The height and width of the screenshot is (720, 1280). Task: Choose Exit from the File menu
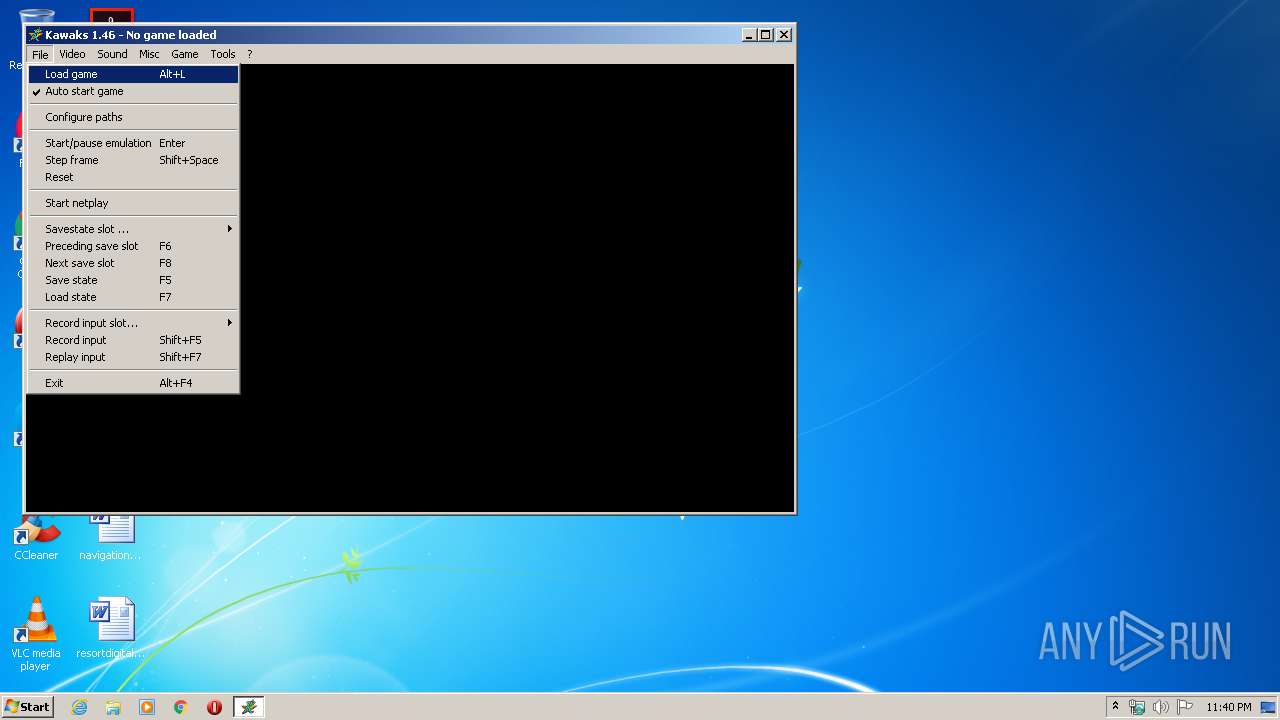[x=133, y=383]
